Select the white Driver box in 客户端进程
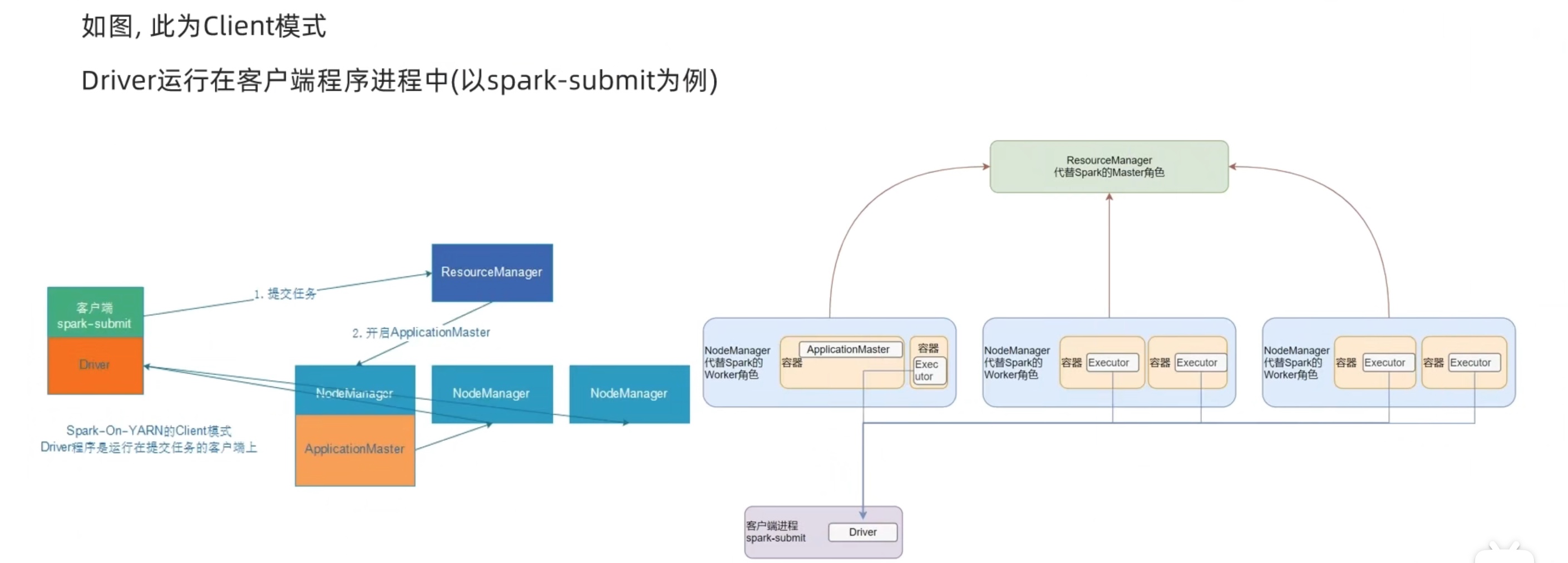The height and width of the screenshot is (563, 1568). [x=862, y=532]
